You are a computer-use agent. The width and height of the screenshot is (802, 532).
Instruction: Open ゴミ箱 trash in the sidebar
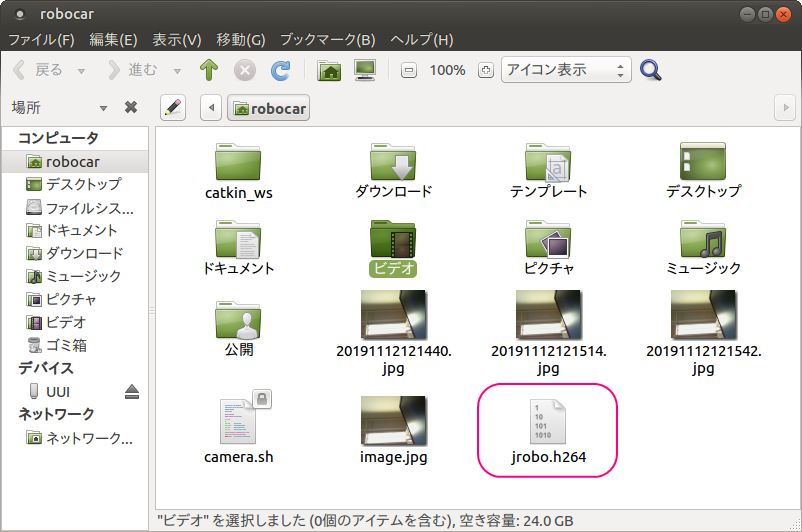tap(75, 345)
